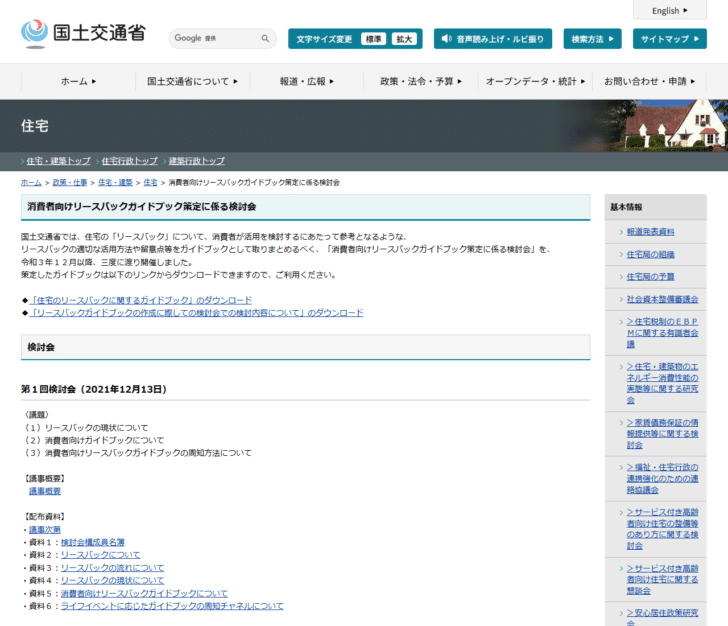This screenshot has height=626, width=728.
Task: Open 国土交通省について menu
Action: (192, 81)
